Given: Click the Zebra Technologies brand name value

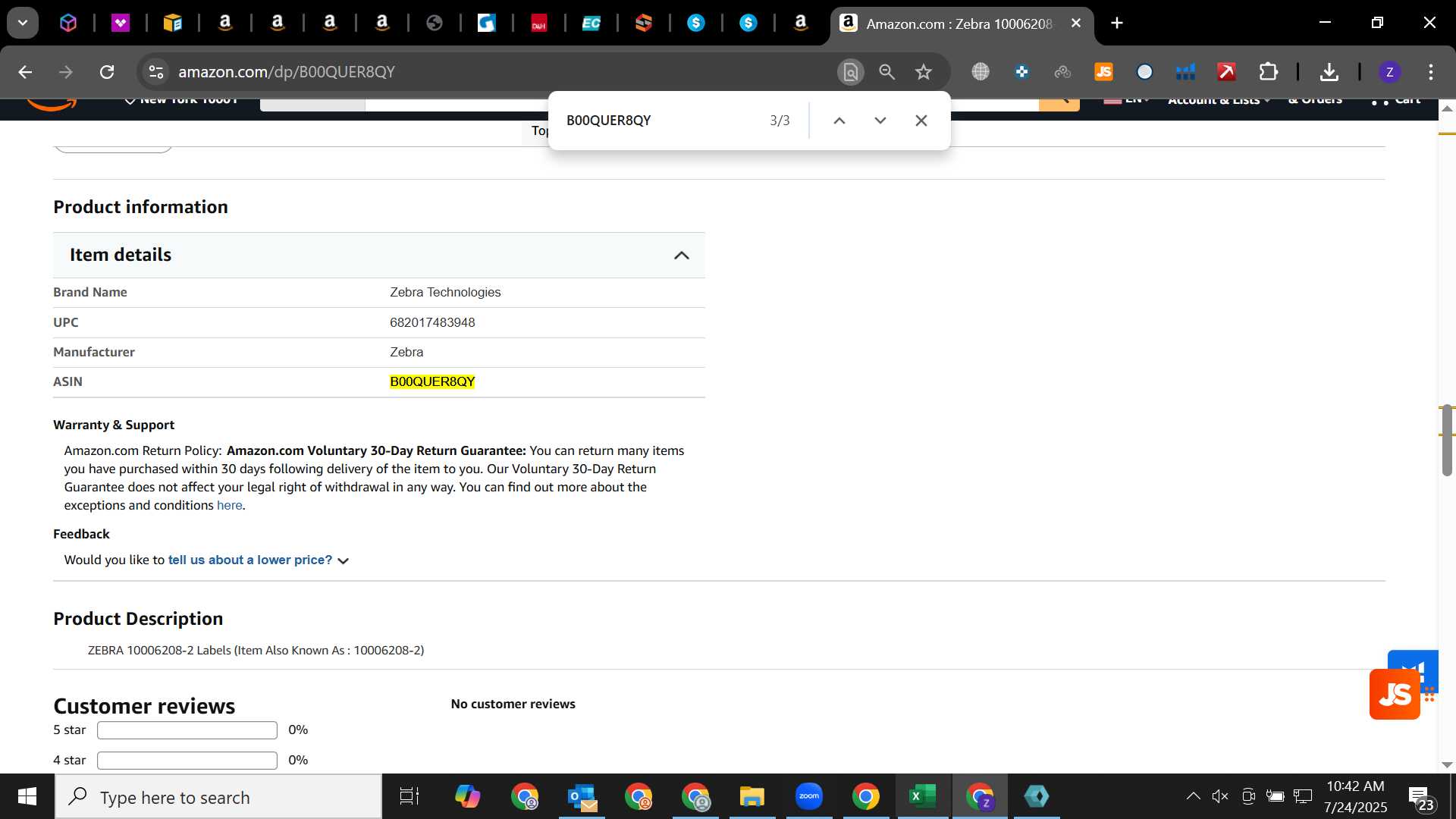Looking at the screenshot, I should click(445, 293).
